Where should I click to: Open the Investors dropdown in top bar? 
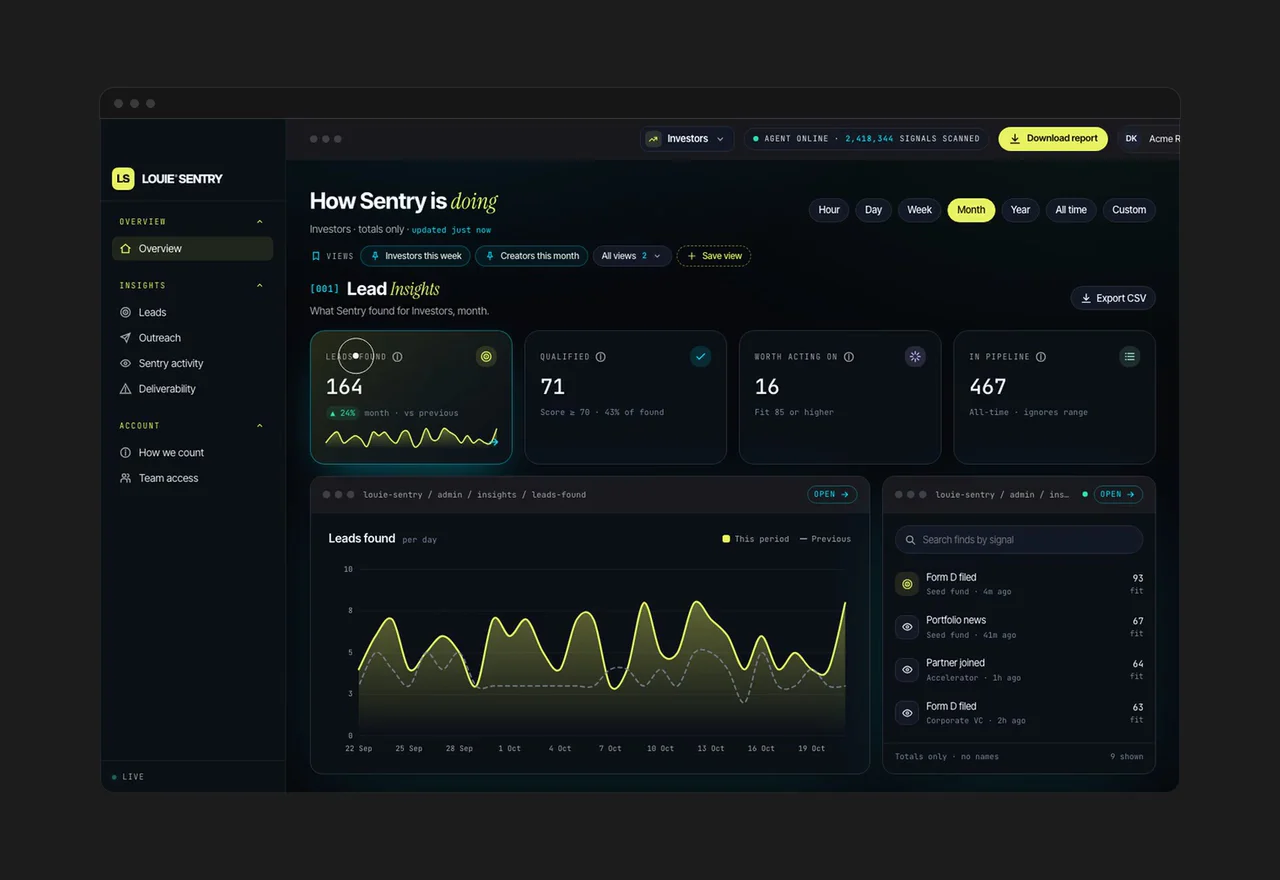click(x=687, y=139)
